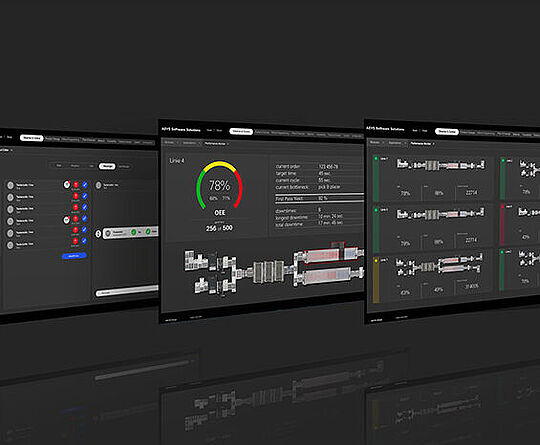Toggle blue check in sixth list row, left screen
Viewport: 540px width, 445px height.
[85, 241]
